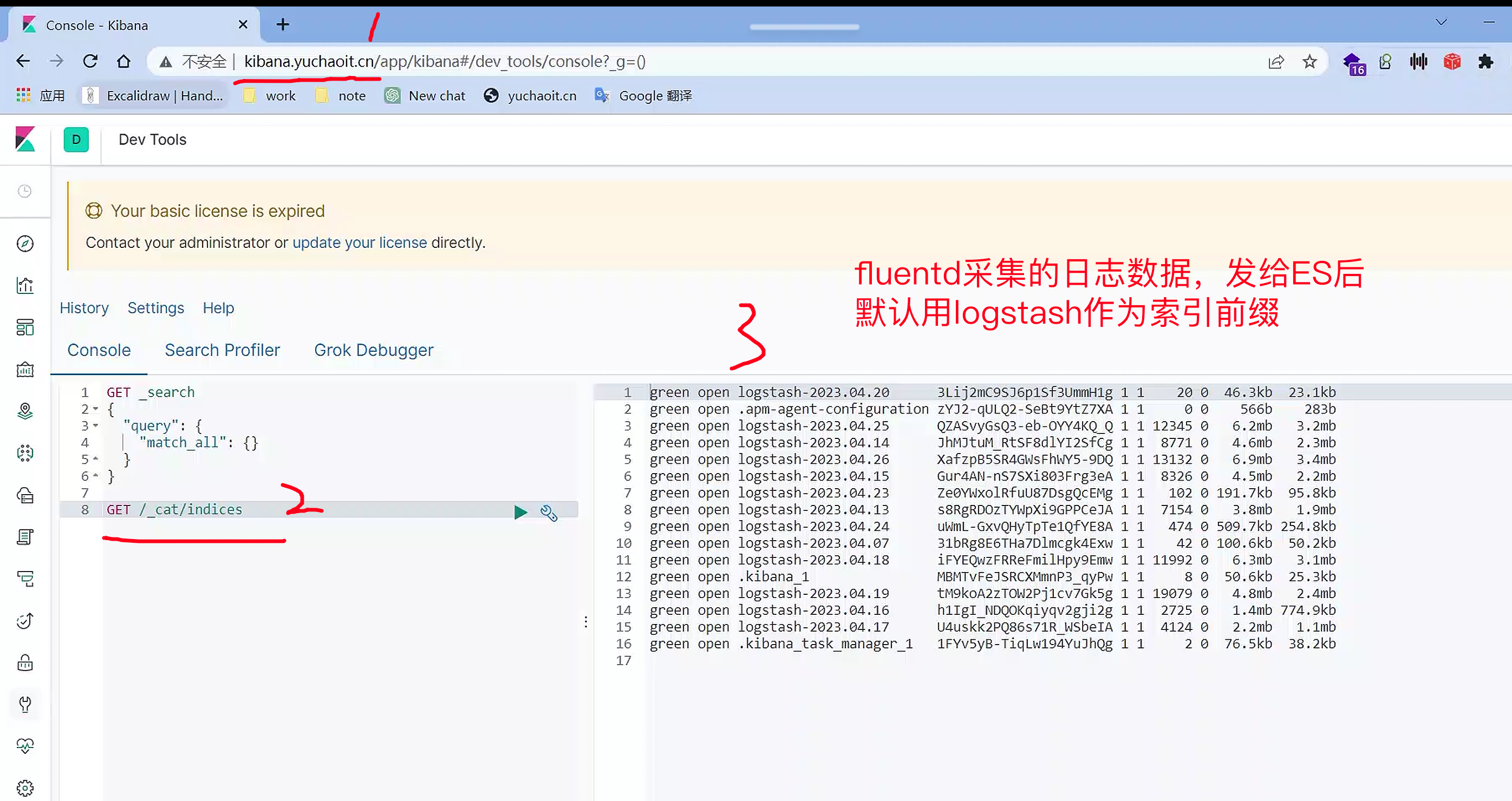Open Management gear icon in sidebar

coord(25,787)
